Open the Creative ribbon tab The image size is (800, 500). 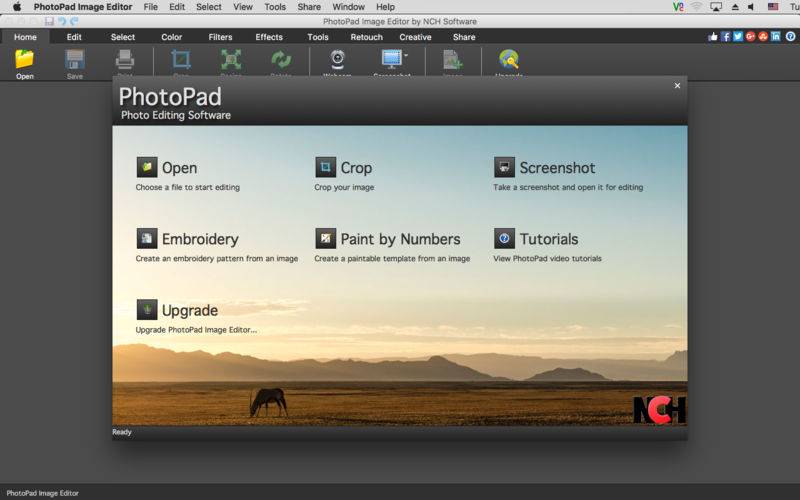click(x=415, y=37)
